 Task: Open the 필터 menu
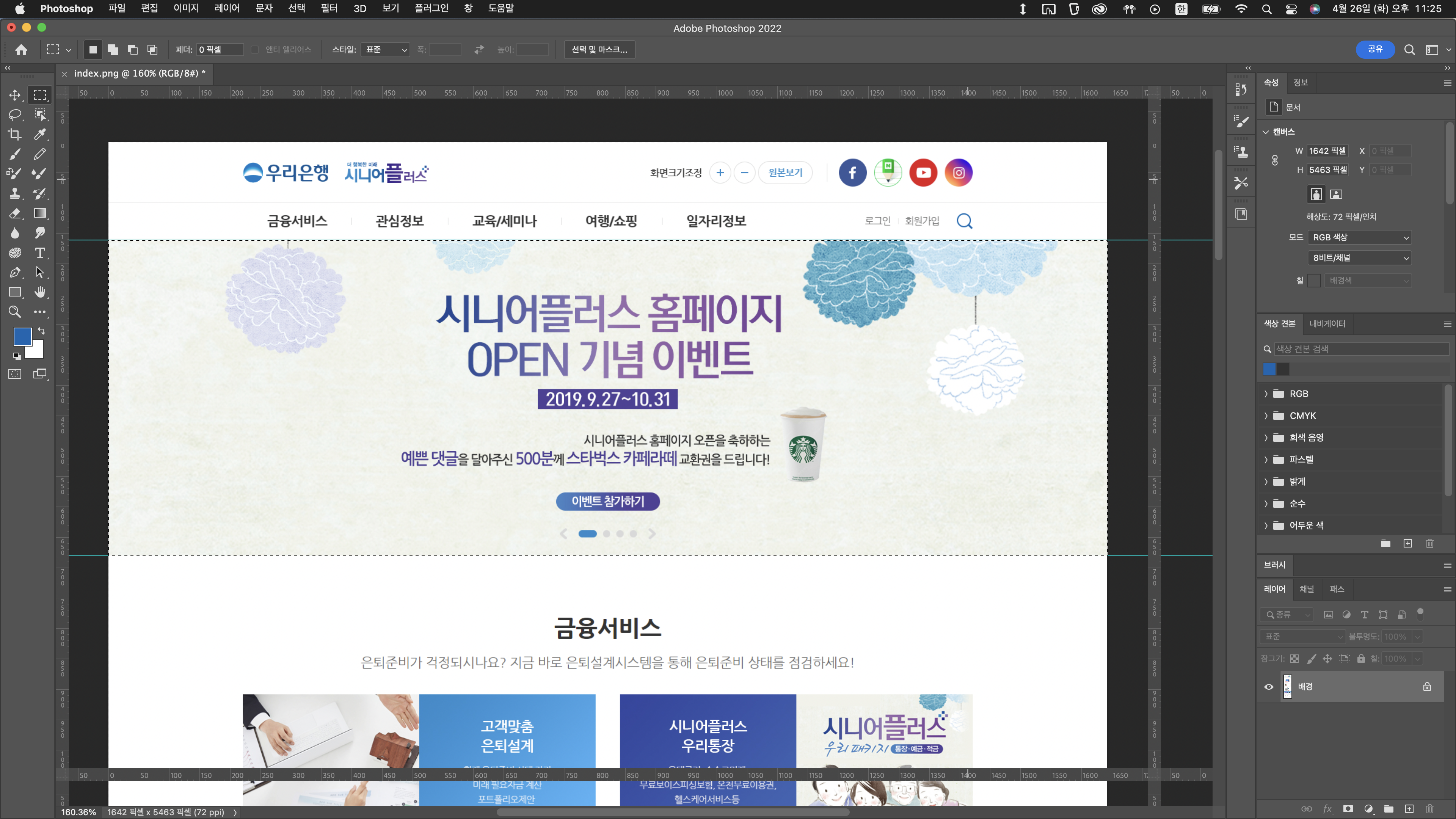(x=329, y=8)
